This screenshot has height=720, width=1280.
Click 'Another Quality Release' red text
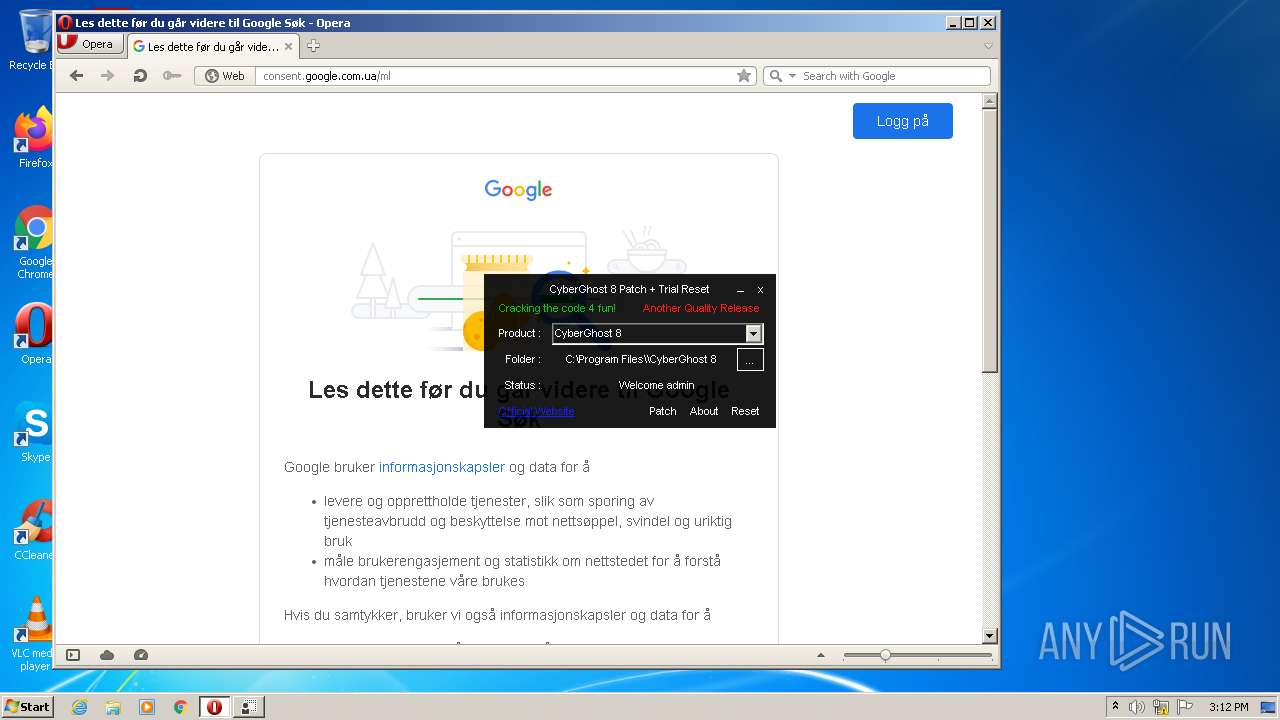701,308
